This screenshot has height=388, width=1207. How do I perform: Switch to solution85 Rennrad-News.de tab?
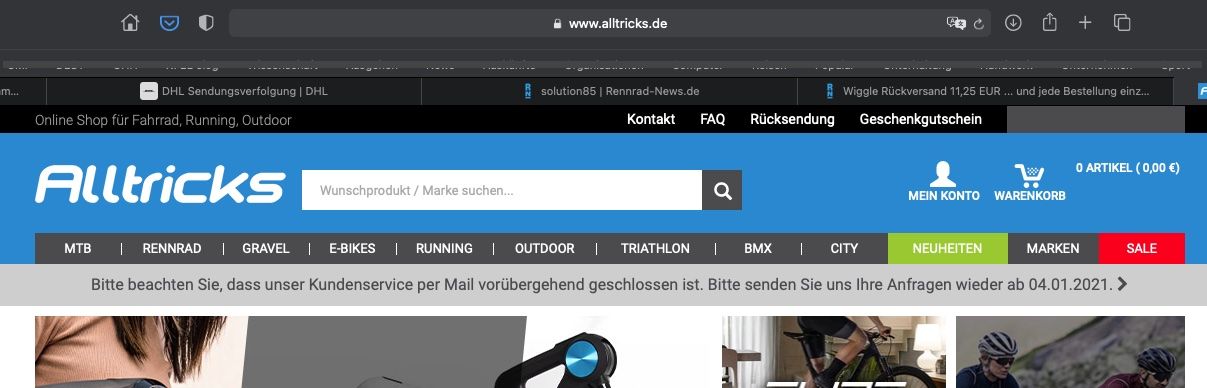click(610, 91)
